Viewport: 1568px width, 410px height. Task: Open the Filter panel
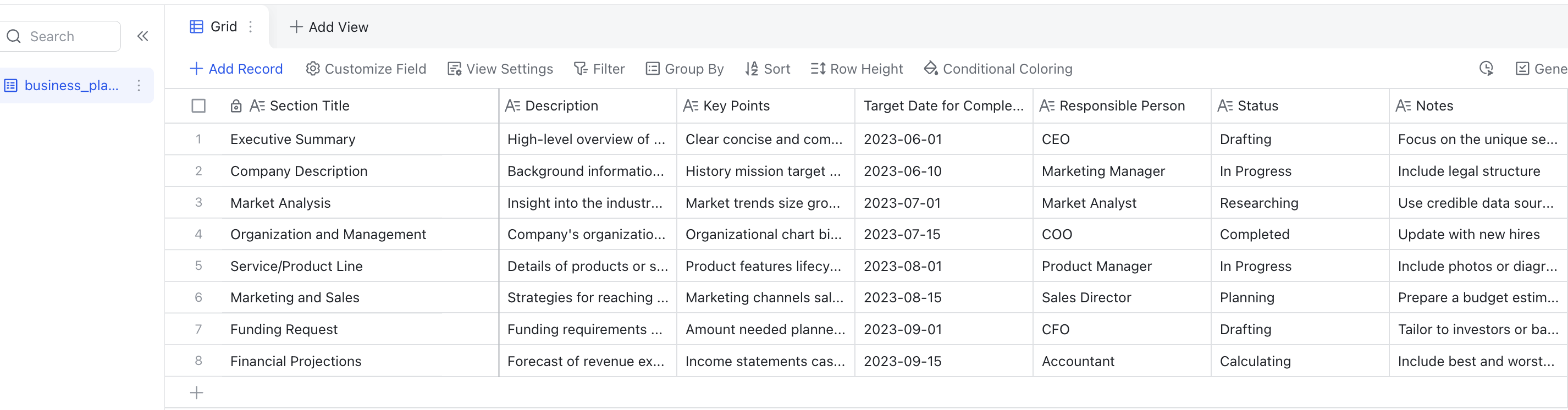[600, 69]
